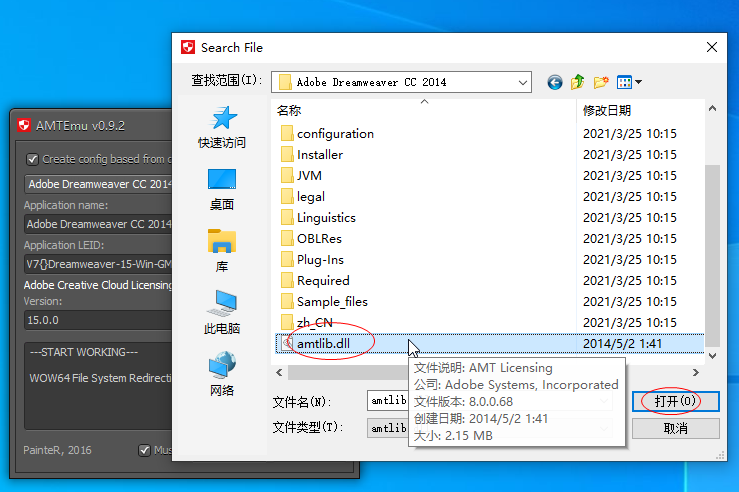Click the Search File dialog shield icon
Viewport: 739px width, 492px height.
(188, 47)
